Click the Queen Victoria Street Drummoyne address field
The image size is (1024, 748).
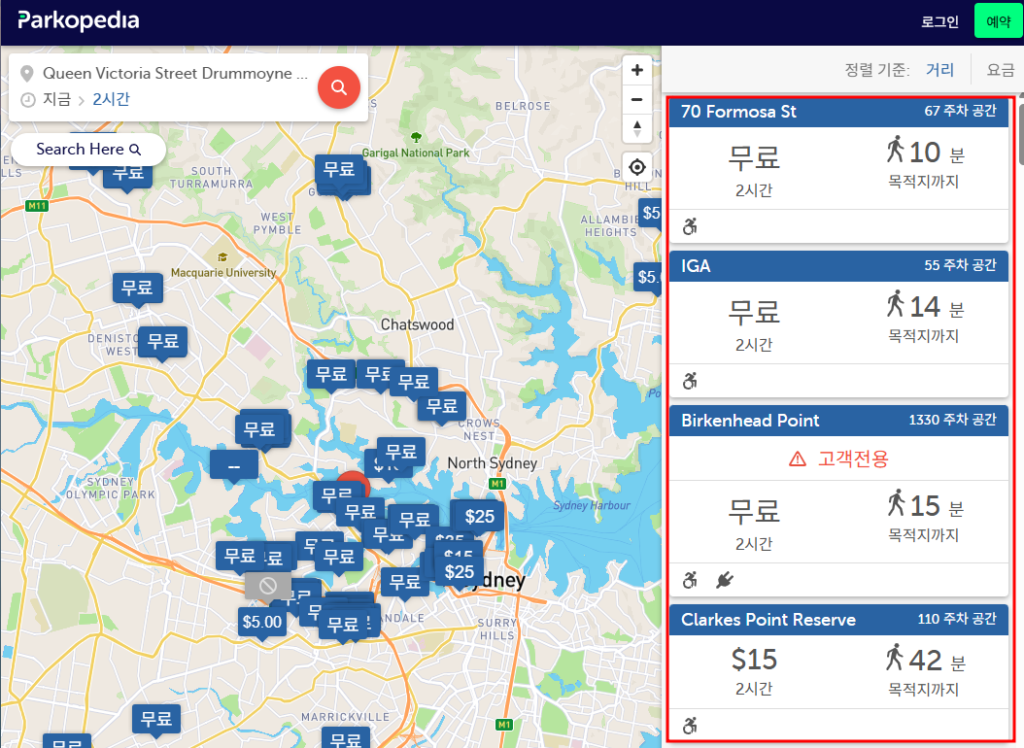175,73
